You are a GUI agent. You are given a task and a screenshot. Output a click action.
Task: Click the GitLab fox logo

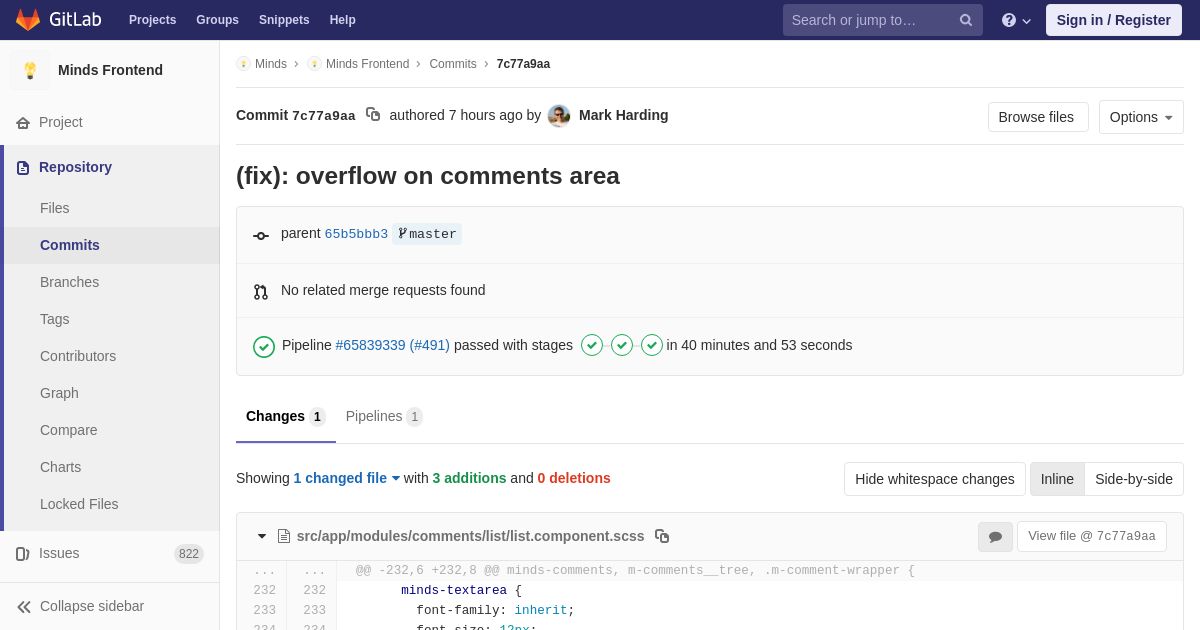pyautogui.click(x=29, y=20)
